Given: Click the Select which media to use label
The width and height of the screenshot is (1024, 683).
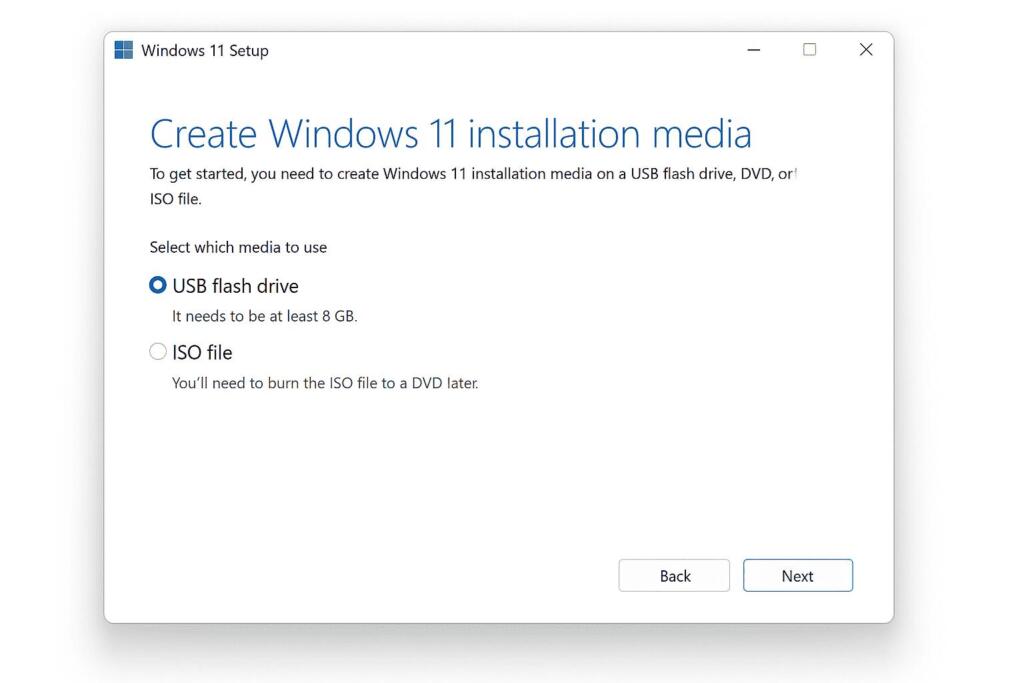Looking at the screenshot, I should (x=238, y=247).
